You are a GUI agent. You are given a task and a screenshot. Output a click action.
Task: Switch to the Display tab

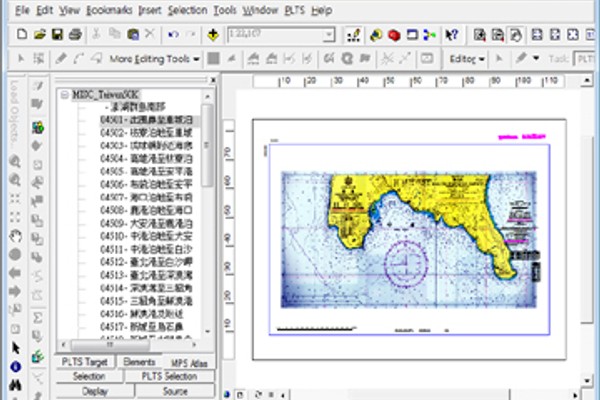point(95,391)
